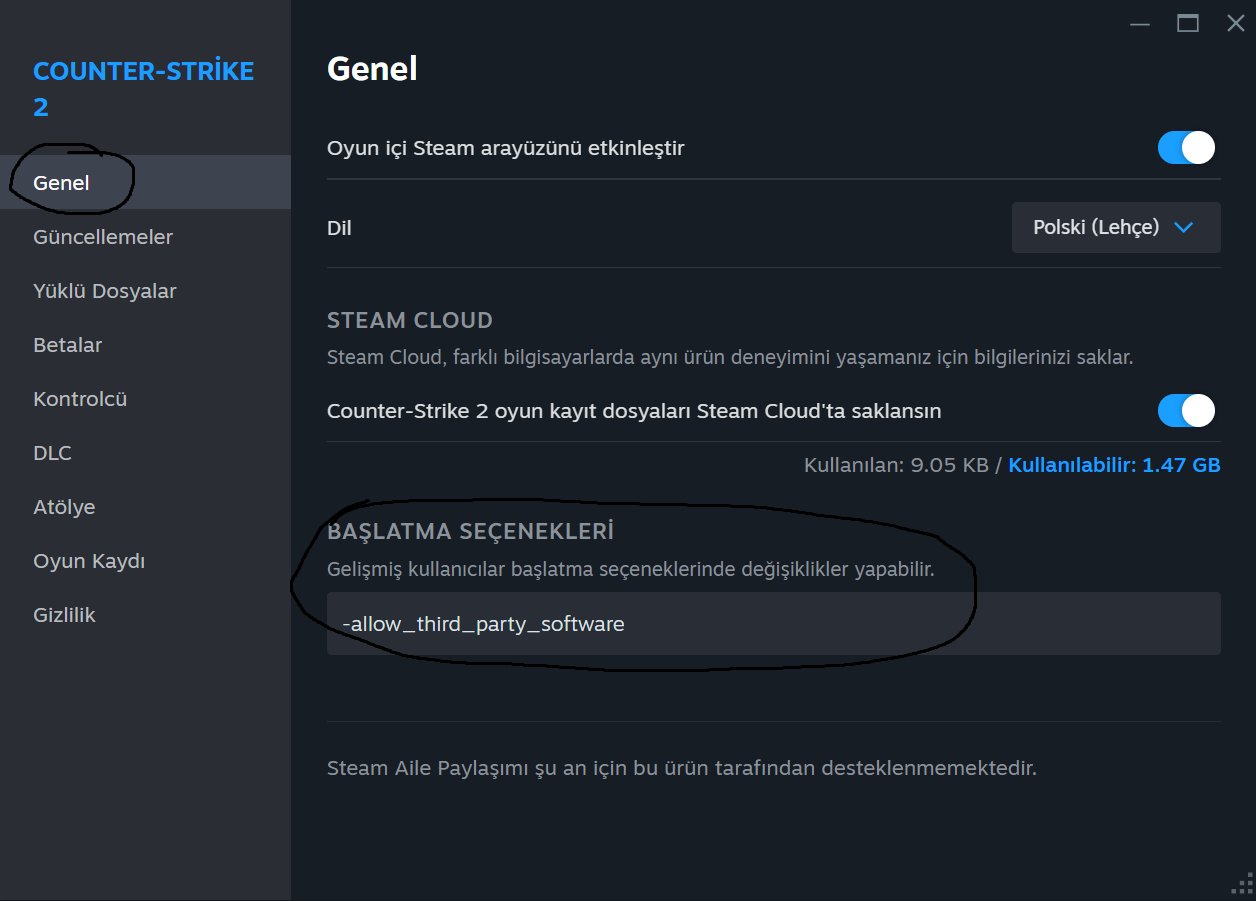
Task: Click the chevron next to Polski (Lehçe)
Action: click(1184, 228)
